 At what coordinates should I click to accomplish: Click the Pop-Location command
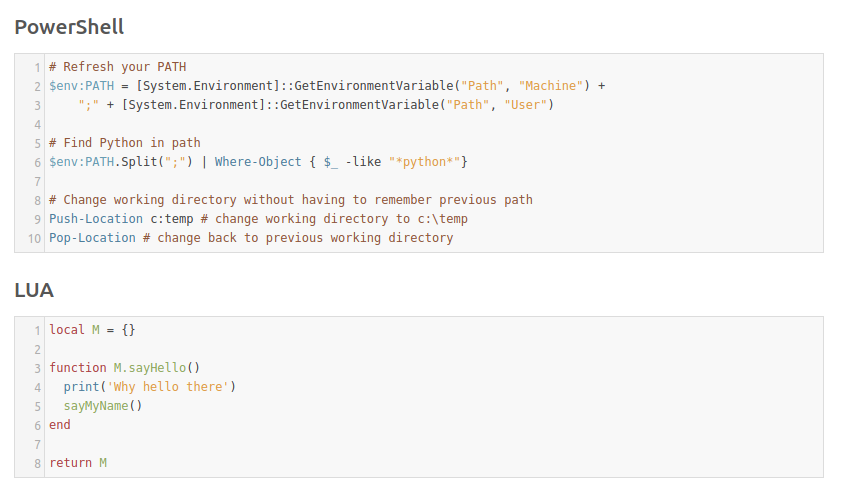(x=92, y=238)
